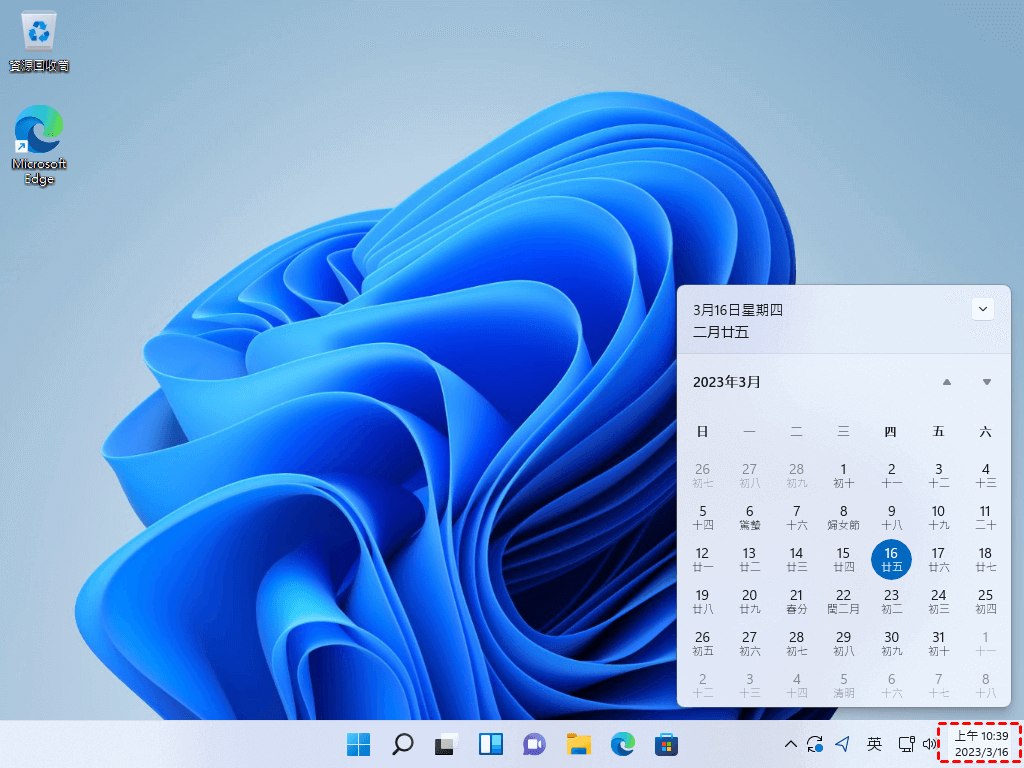The height and width of the screenshot is (768, 1024).
Task: Open the Recycle Bin desktop icon
Action: [39, 40]
